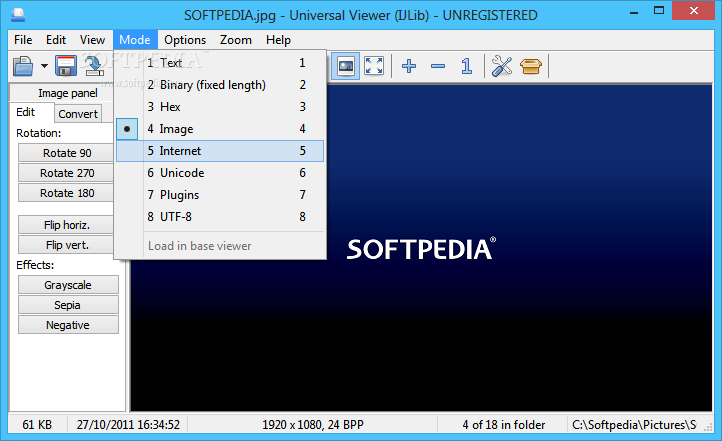The image size is (722, 441).
Task: Click the full screen arrows icon
Action: tap(374, 66)
